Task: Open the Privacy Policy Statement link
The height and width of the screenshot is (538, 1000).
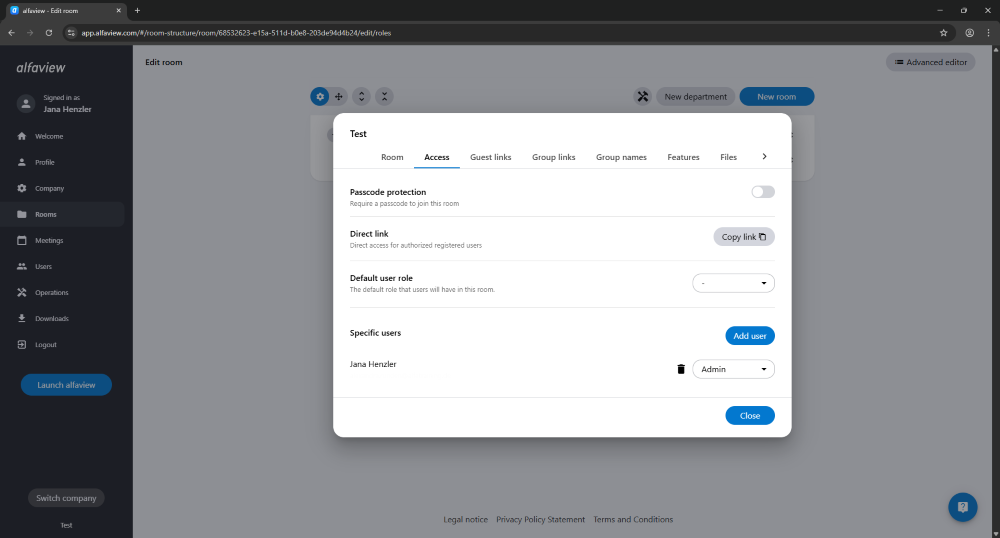Action: pyautogui.click(x=540, y=520)
